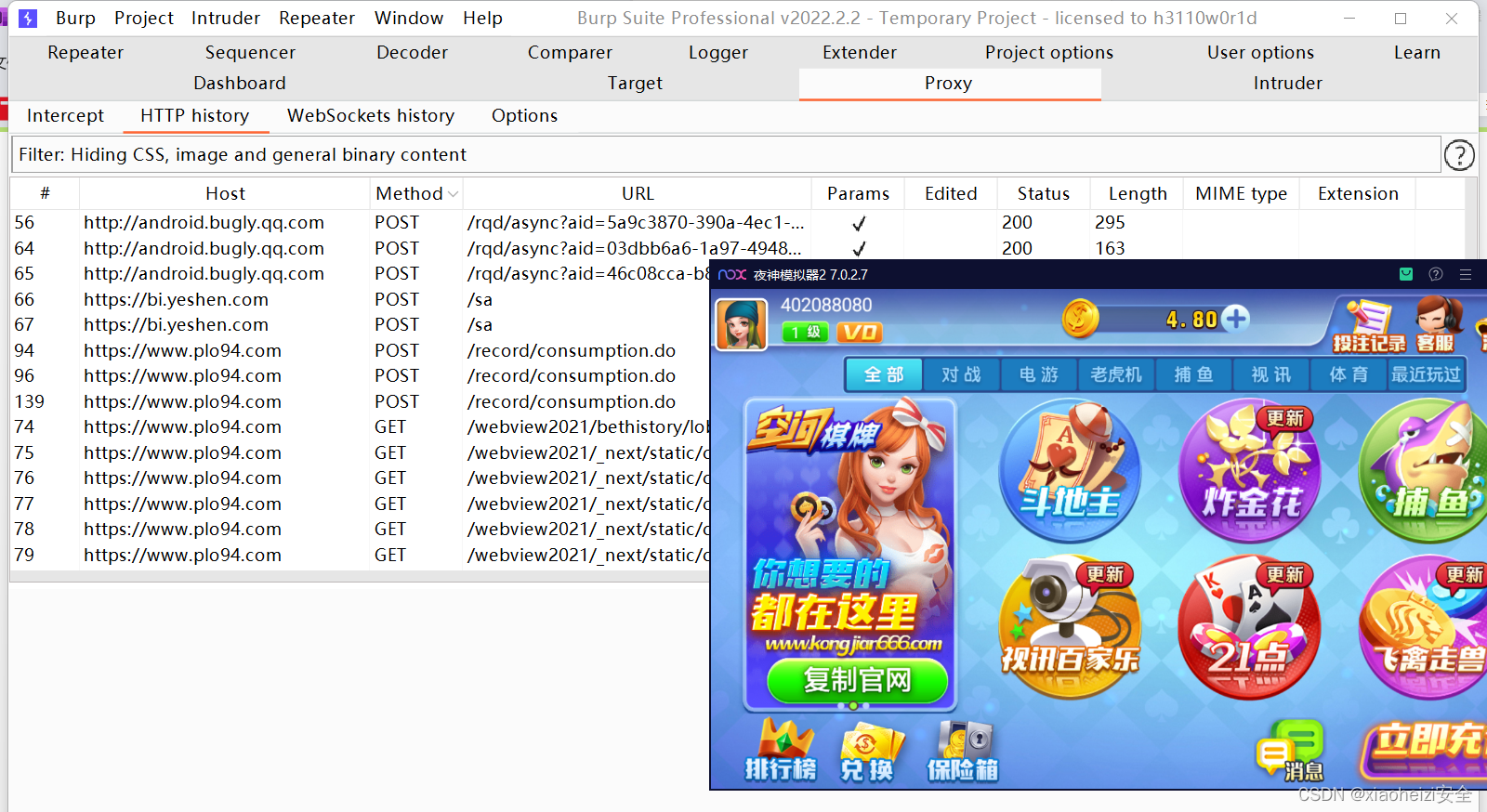Open the 消息 messages icon
Screen dimensions: 1487x812
[x=1290, y=752]
